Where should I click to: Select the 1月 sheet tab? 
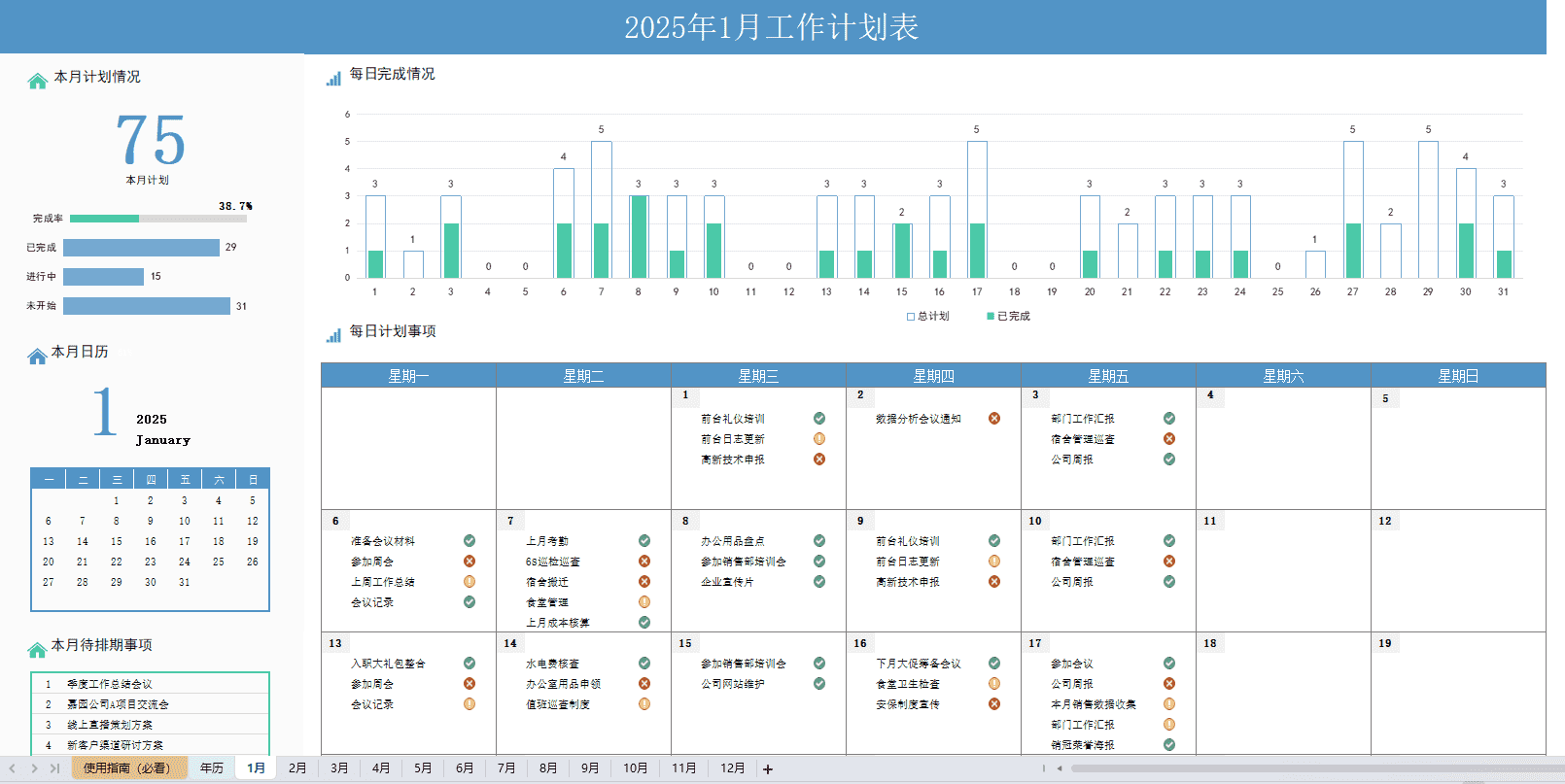tap(257, 768)
